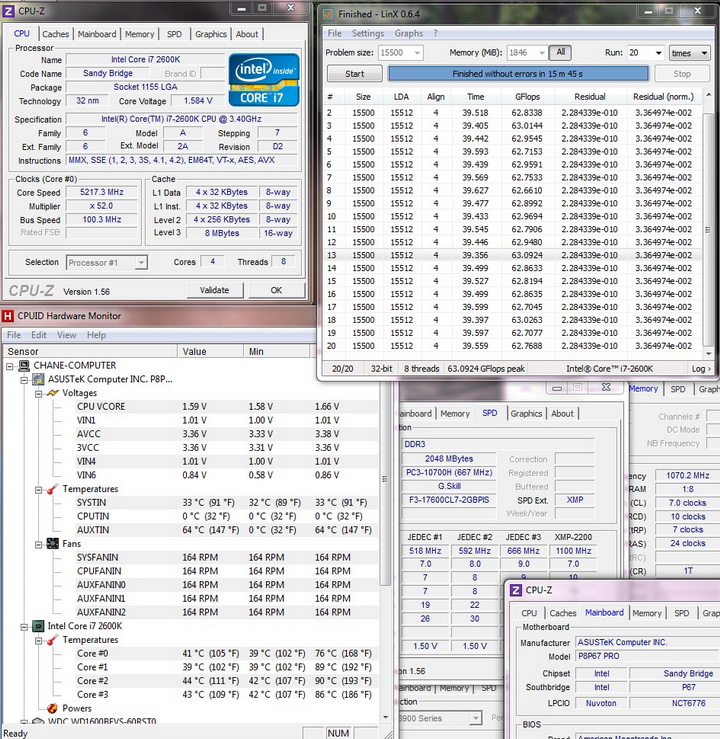Screen dimensions: 720x739
Task: Click the Z icon of the Mainboard CPU-Z window
Action: (x=516, y=590)
